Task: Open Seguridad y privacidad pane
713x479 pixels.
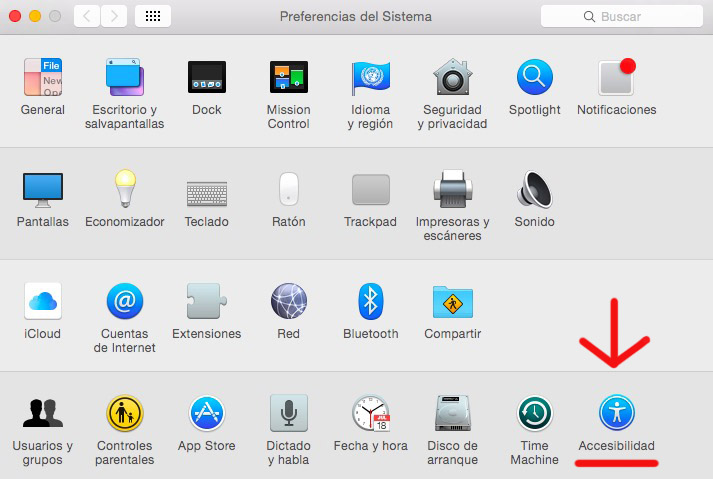Action: [x=452, y=77]
